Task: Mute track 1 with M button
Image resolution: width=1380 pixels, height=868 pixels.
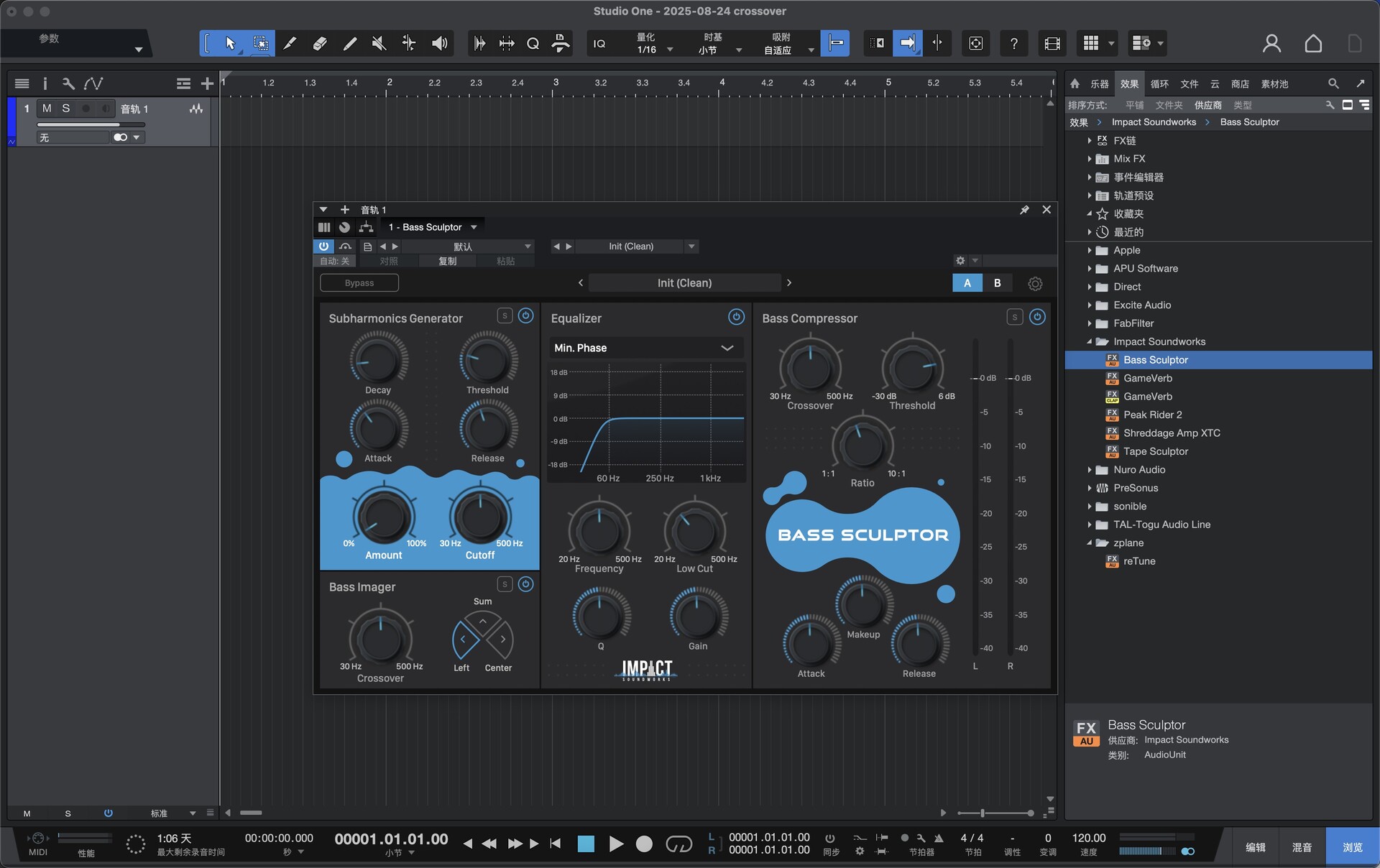Action: click(x=47, y=108)
